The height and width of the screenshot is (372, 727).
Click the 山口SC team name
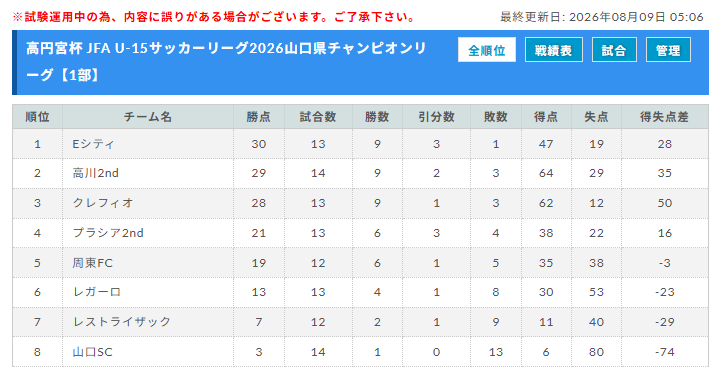point(92,352)
